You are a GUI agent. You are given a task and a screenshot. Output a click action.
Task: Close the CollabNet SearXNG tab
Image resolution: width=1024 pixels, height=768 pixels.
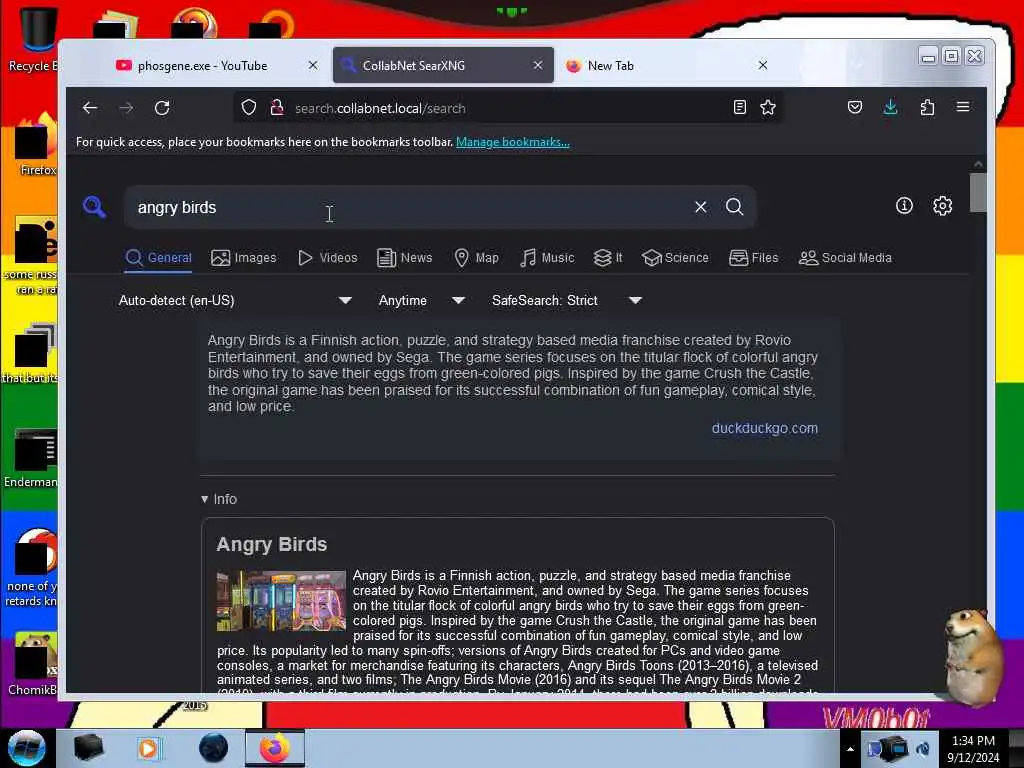(x=537, y=65)
